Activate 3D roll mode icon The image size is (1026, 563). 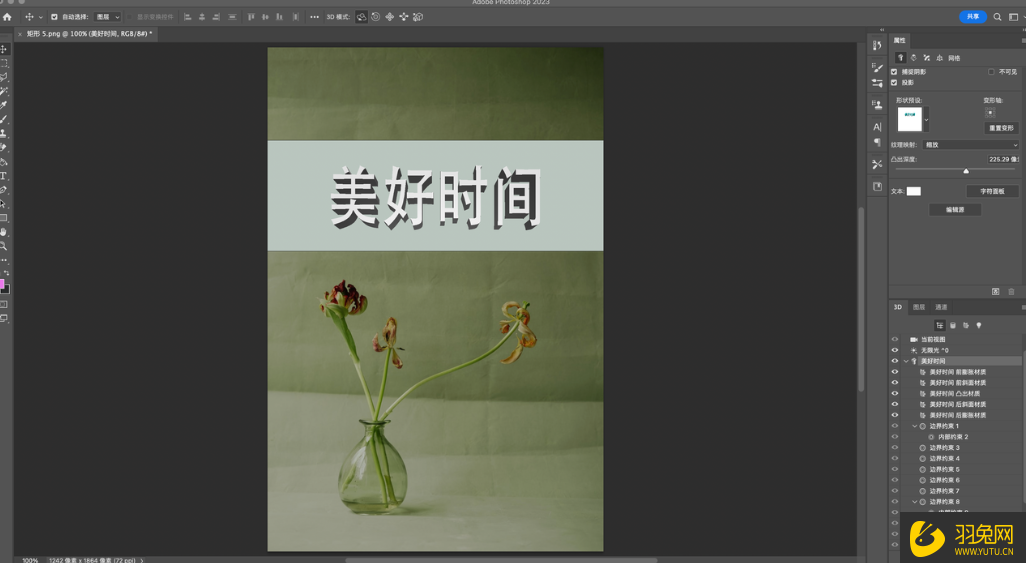point(376,17)
